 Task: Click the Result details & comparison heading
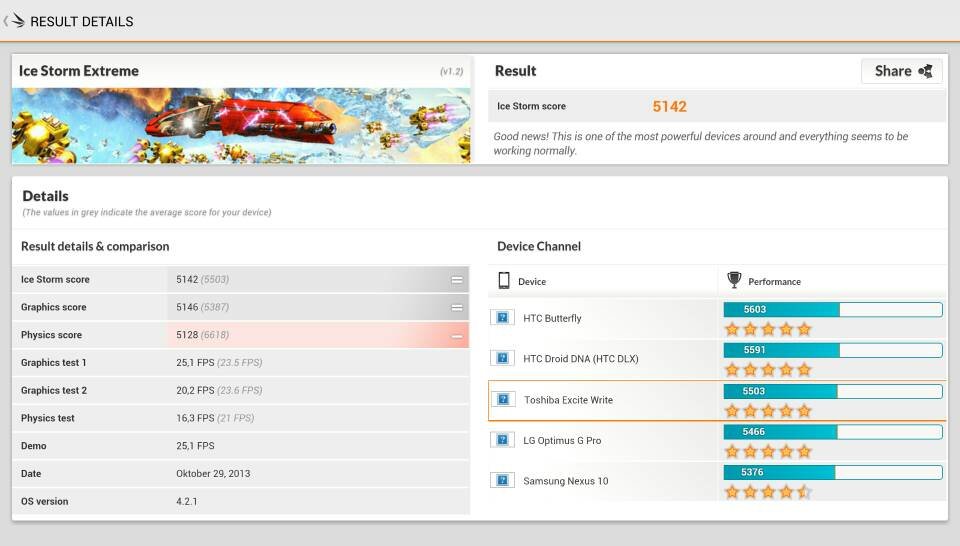coord(95,247)
